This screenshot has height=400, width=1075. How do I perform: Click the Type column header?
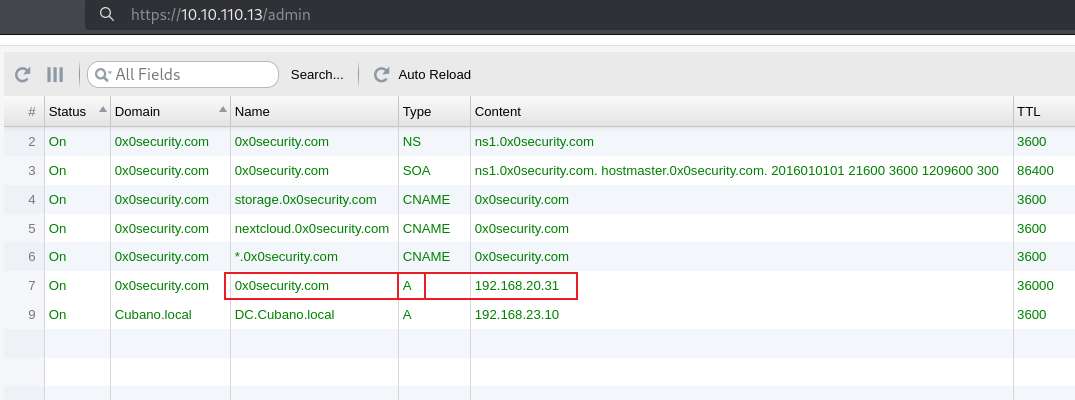[x=416, y=112]
